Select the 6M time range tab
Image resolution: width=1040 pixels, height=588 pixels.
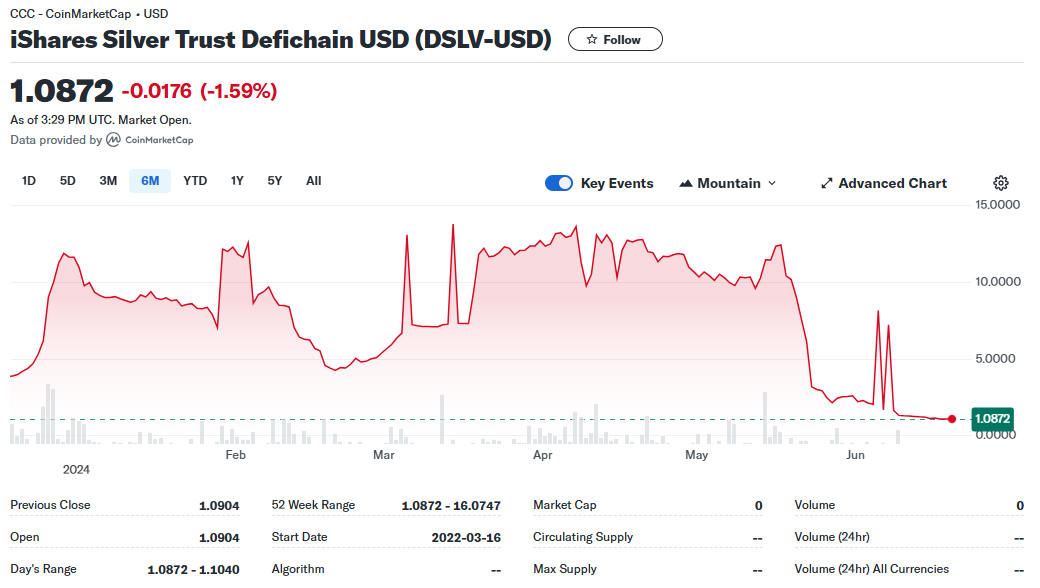150,181
